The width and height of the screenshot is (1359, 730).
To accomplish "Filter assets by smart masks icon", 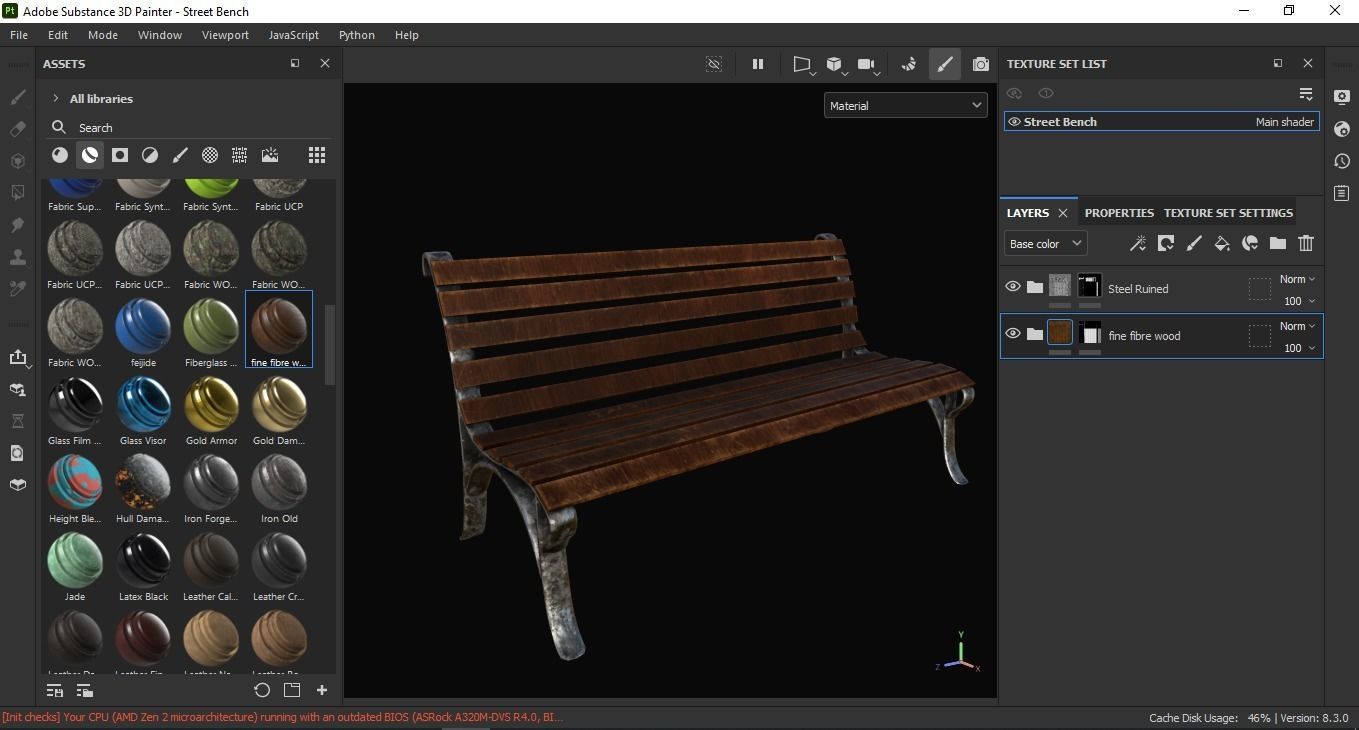I will tap(120, 155).
